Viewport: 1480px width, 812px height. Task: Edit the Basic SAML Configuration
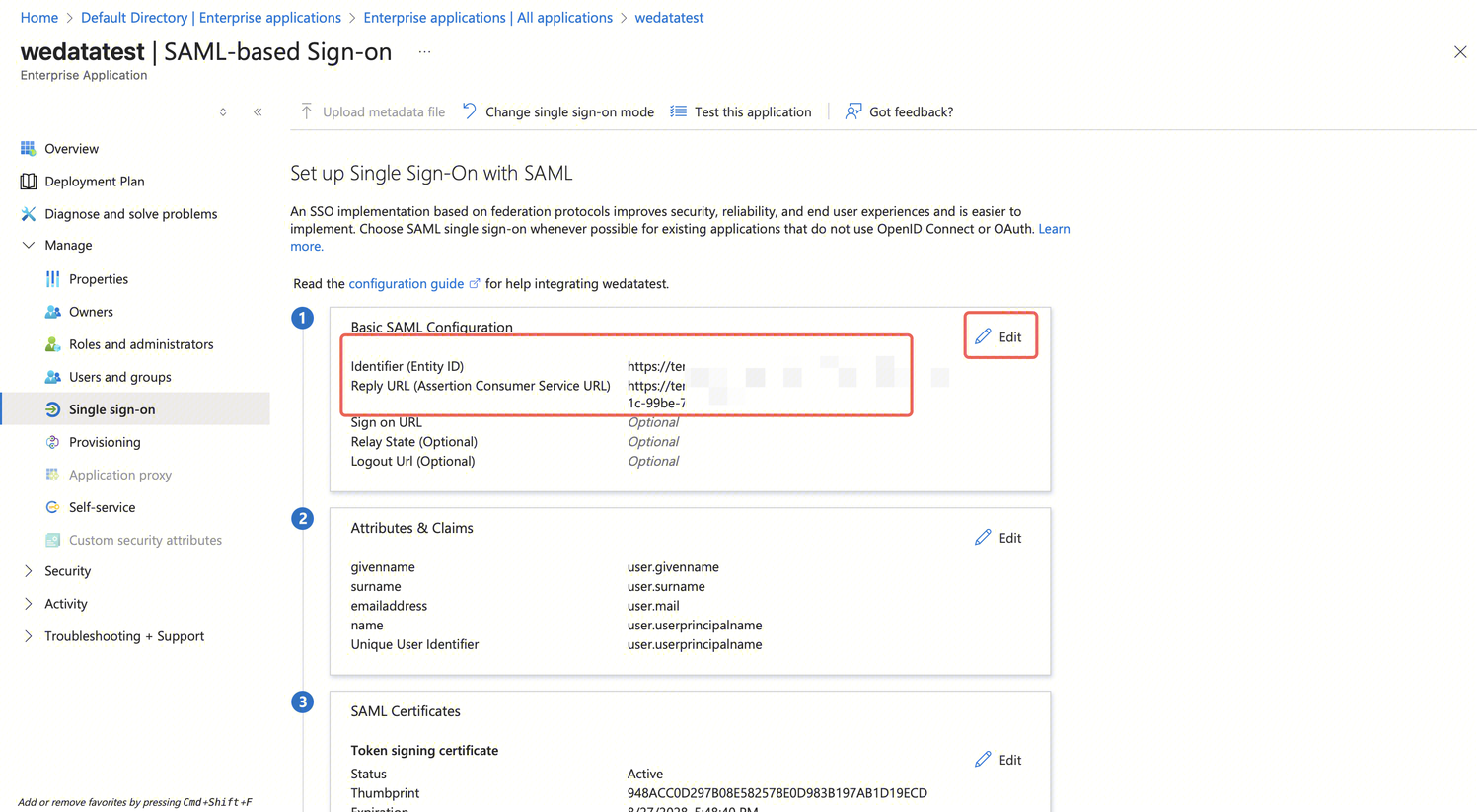coord(999,336)
